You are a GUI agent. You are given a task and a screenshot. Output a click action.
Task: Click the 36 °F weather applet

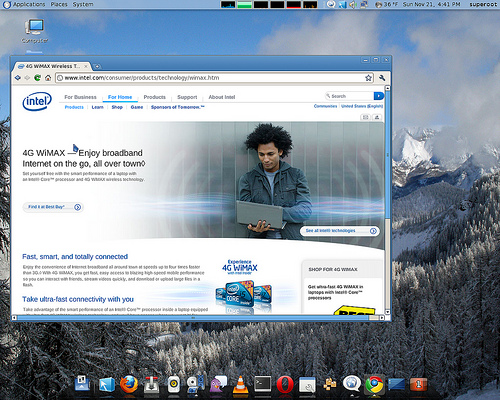coord(387,4)
